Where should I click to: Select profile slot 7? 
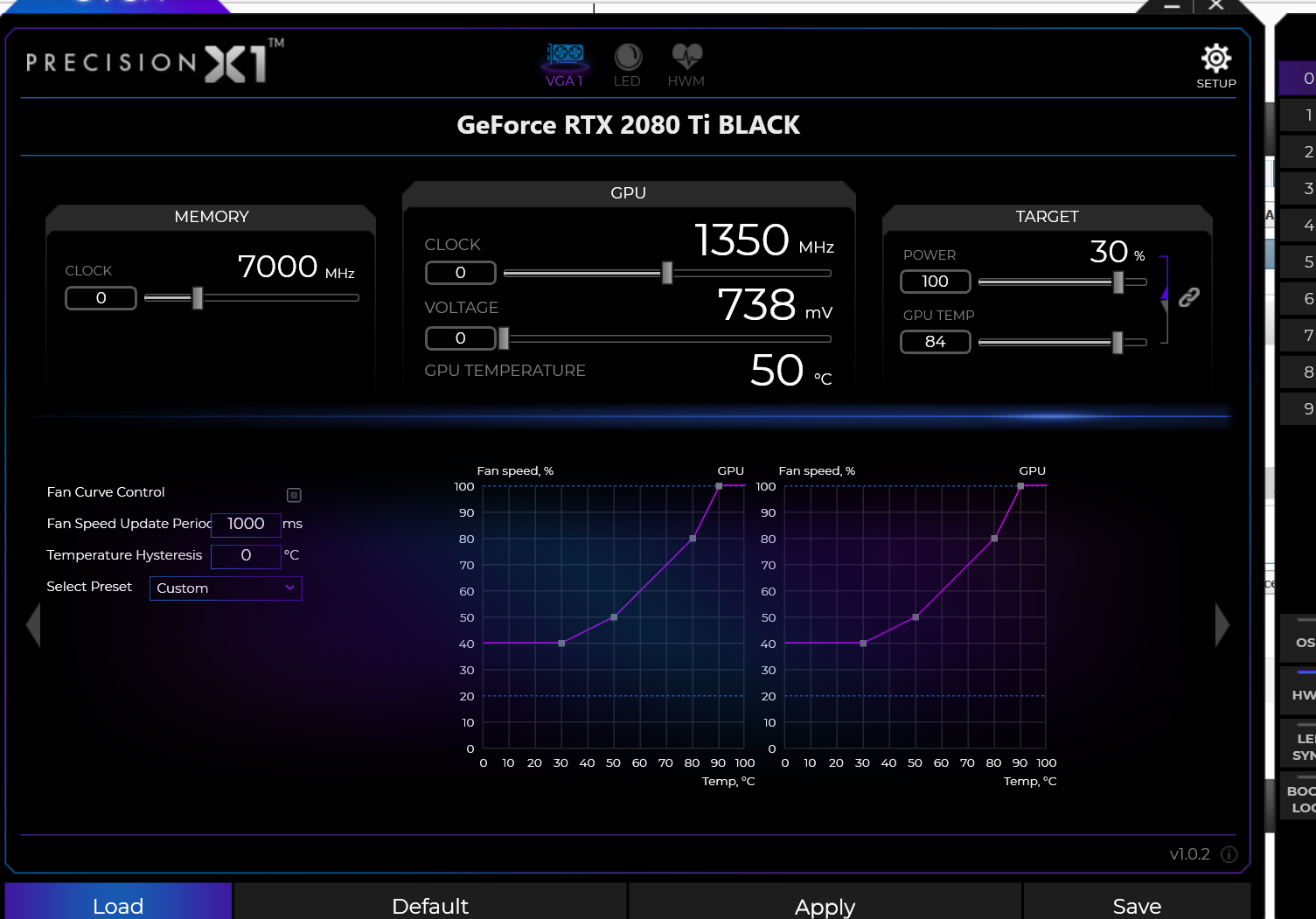[x=1299, y=335]
